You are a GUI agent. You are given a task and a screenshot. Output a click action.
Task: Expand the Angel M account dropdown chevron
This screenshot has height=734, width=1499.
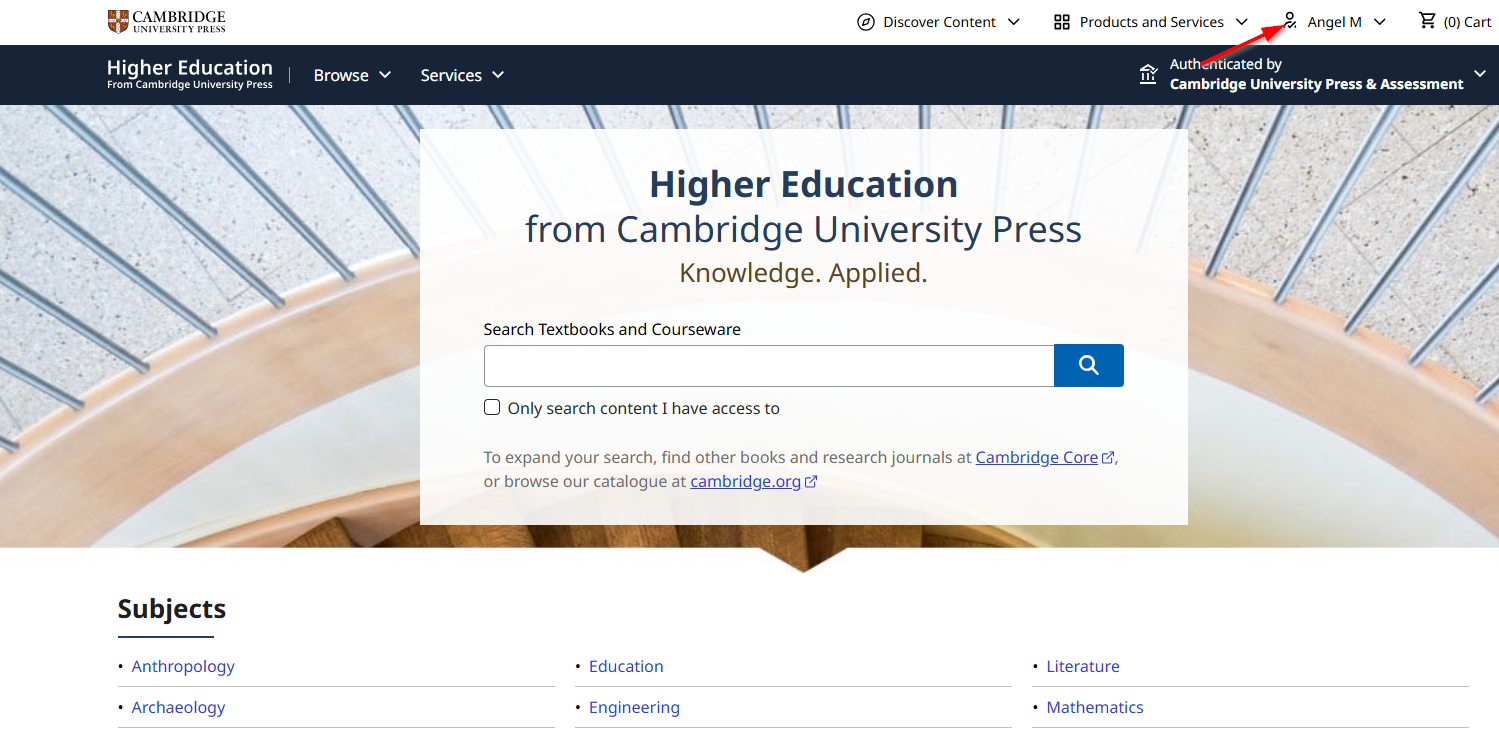[x=1380, y=22]
